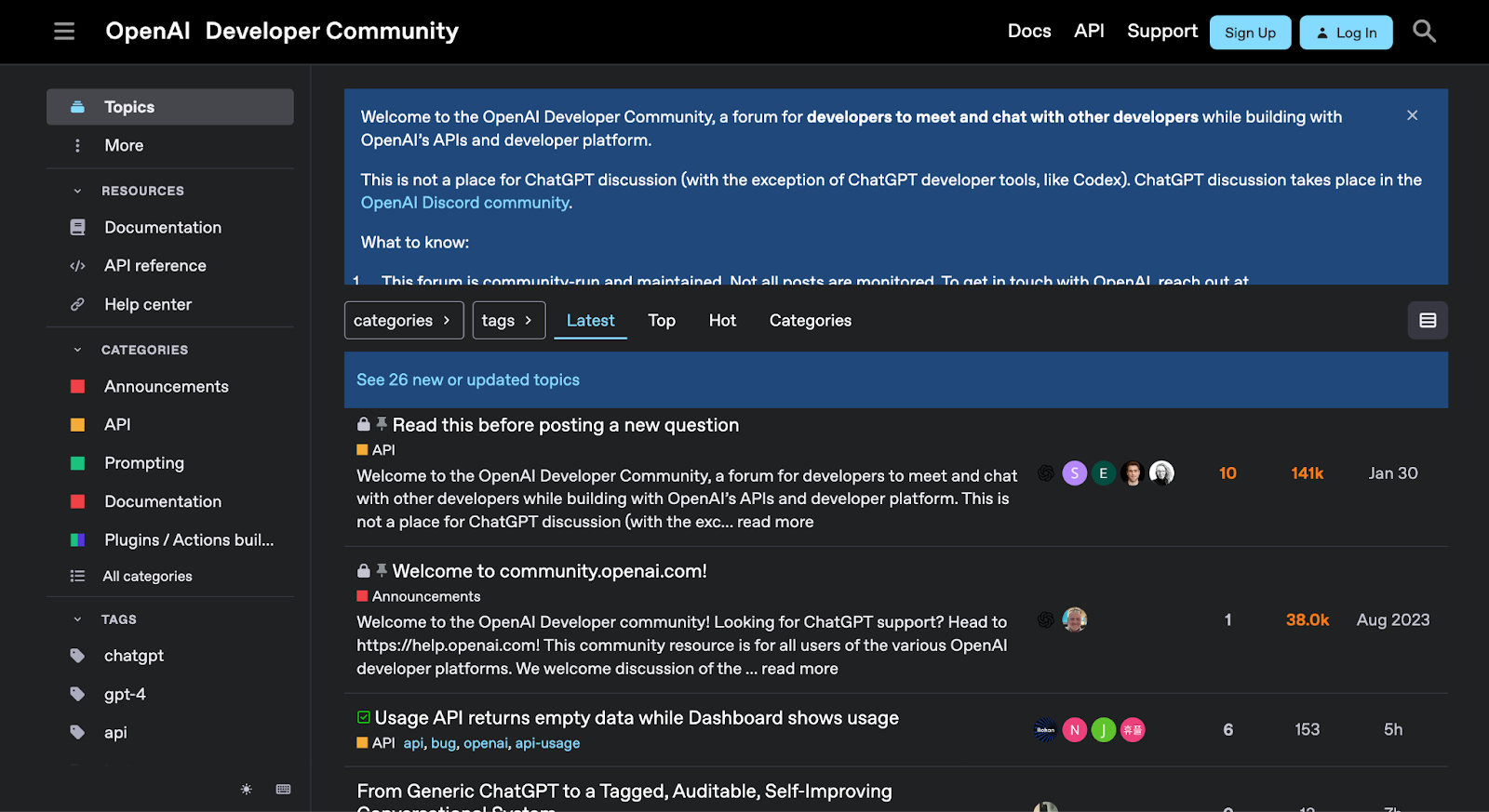Click the OpenAI Developer Community logo title
The height and width of the screenshot is (812, 1489).
282,32
